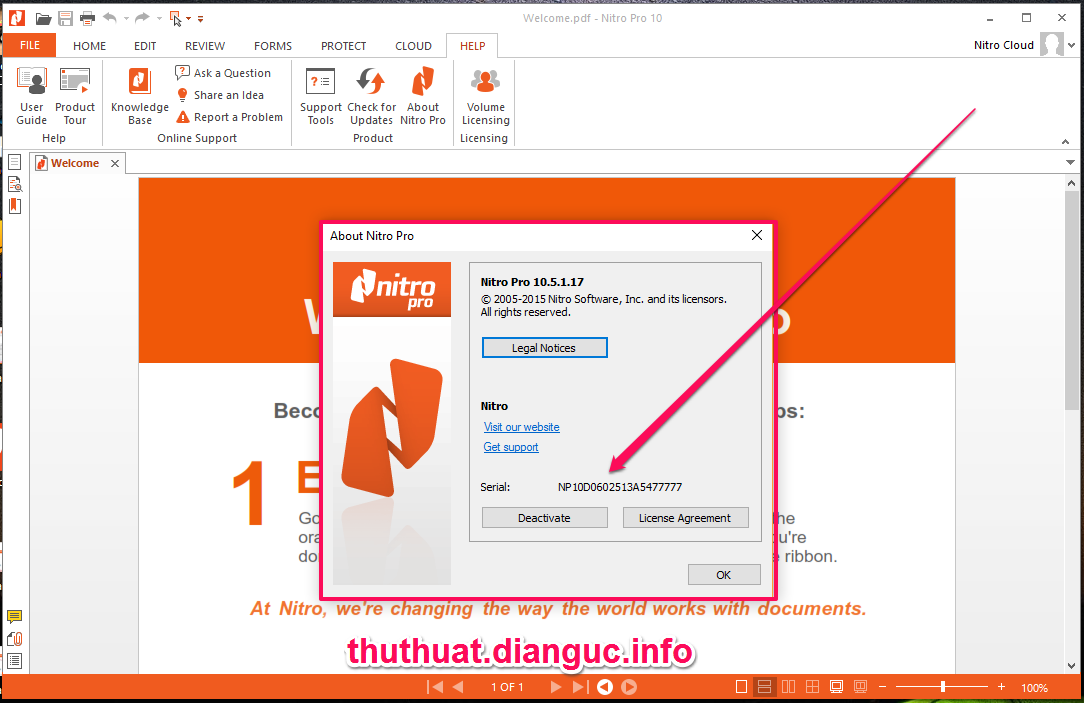The width and height of the screenshot is (1084, 703).
Task: Go to previous page in status bar
Action: [x=458, y=687]
